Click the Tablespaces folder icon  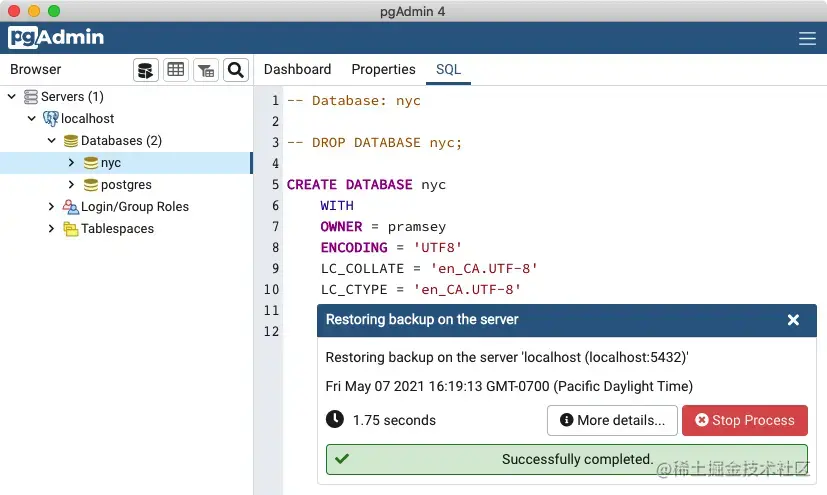pos(71,229)
